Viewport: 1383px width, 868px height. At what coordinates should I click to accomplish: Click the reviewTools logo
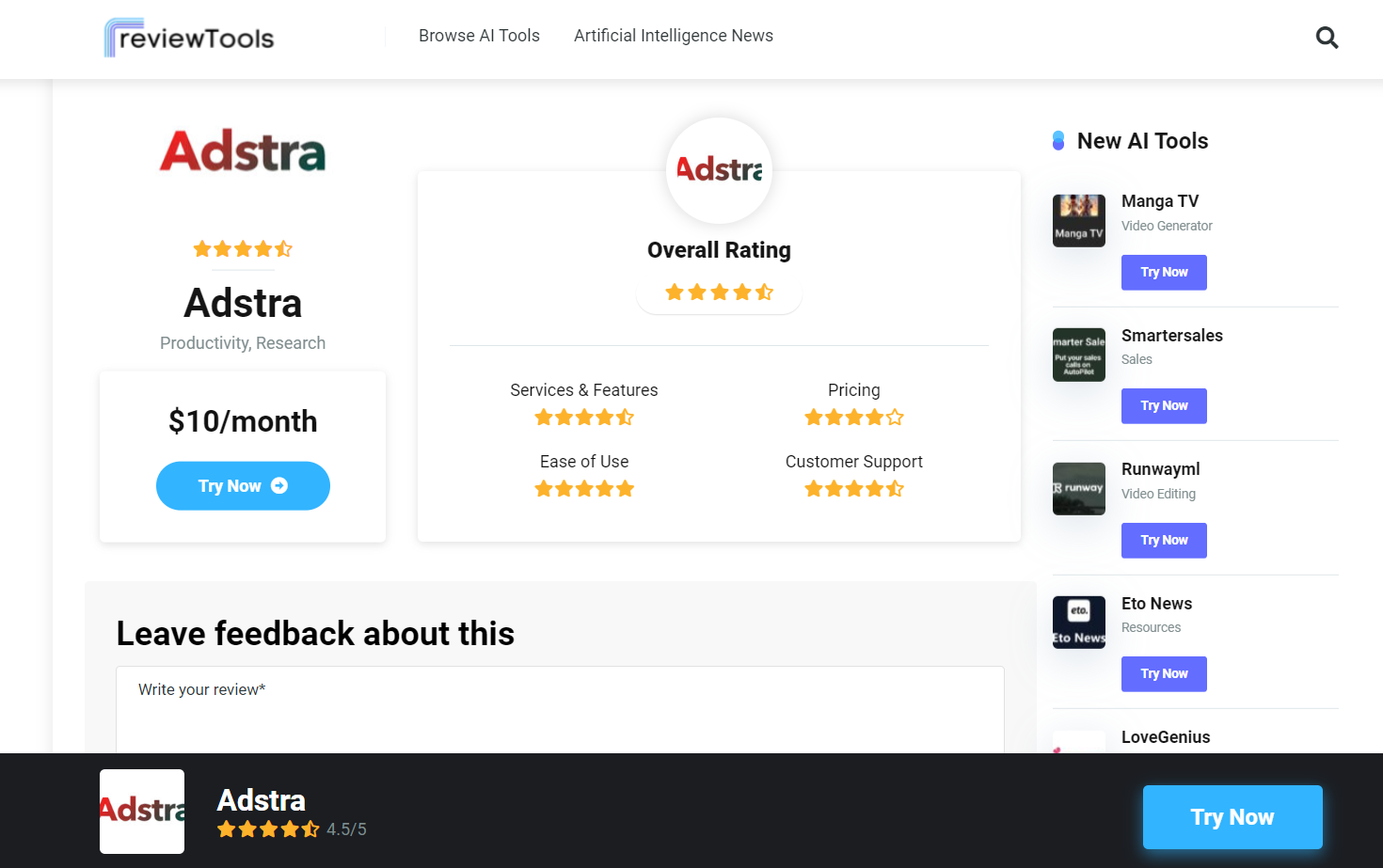coord(189,38)
